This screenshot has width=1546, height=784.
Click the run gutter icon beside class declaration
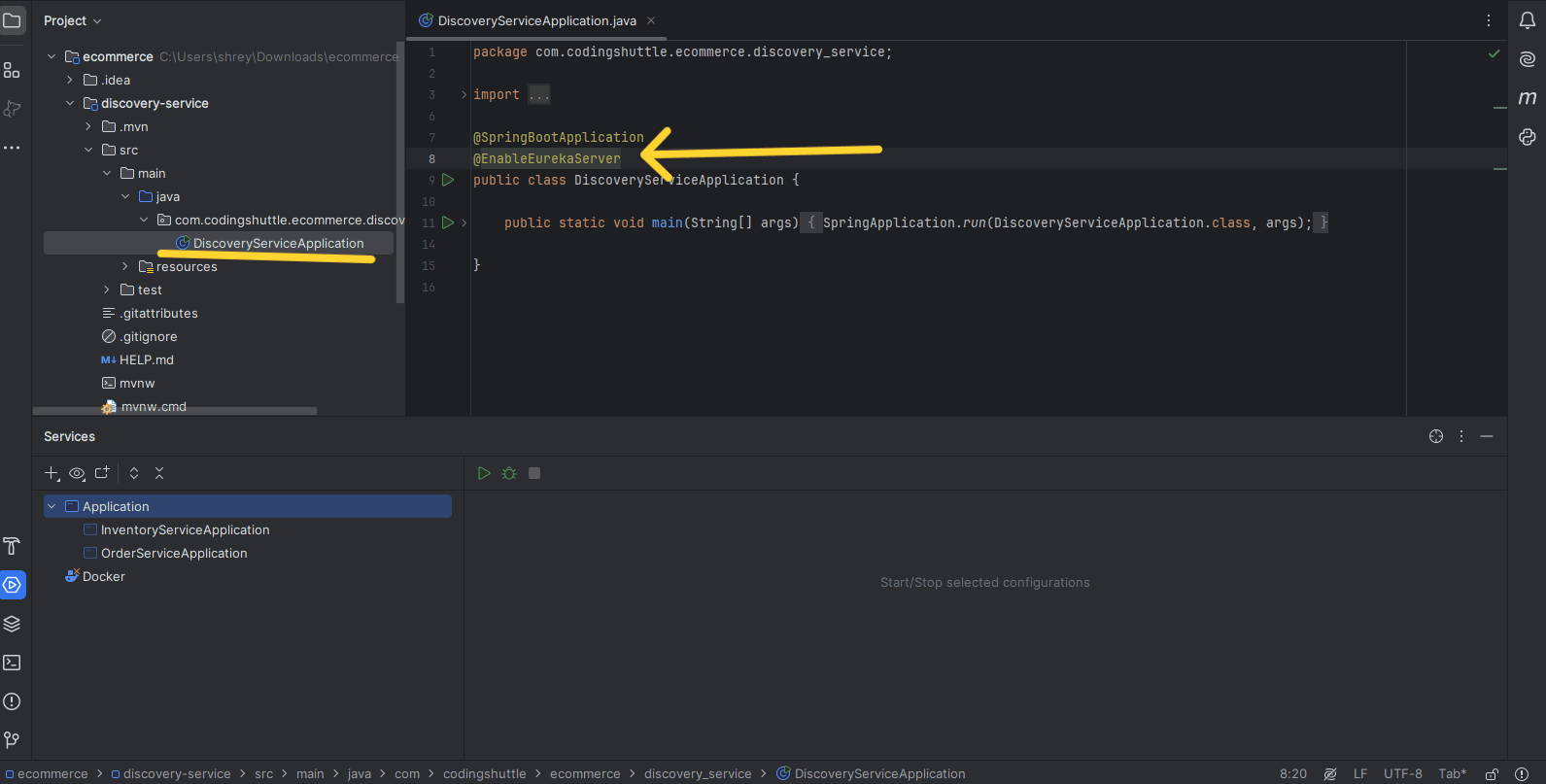(x=448, y=180)
